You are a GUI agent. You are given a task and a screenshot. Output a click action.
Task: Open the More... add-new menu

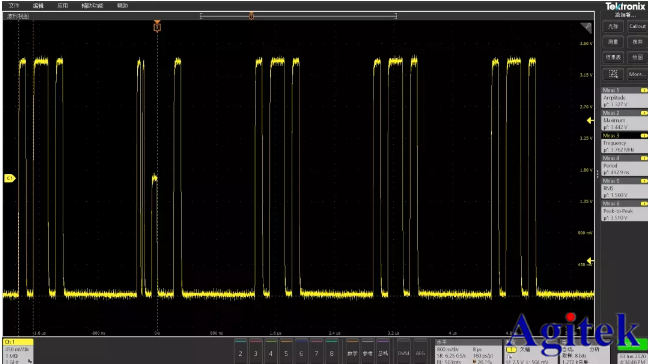click(637, 74)
